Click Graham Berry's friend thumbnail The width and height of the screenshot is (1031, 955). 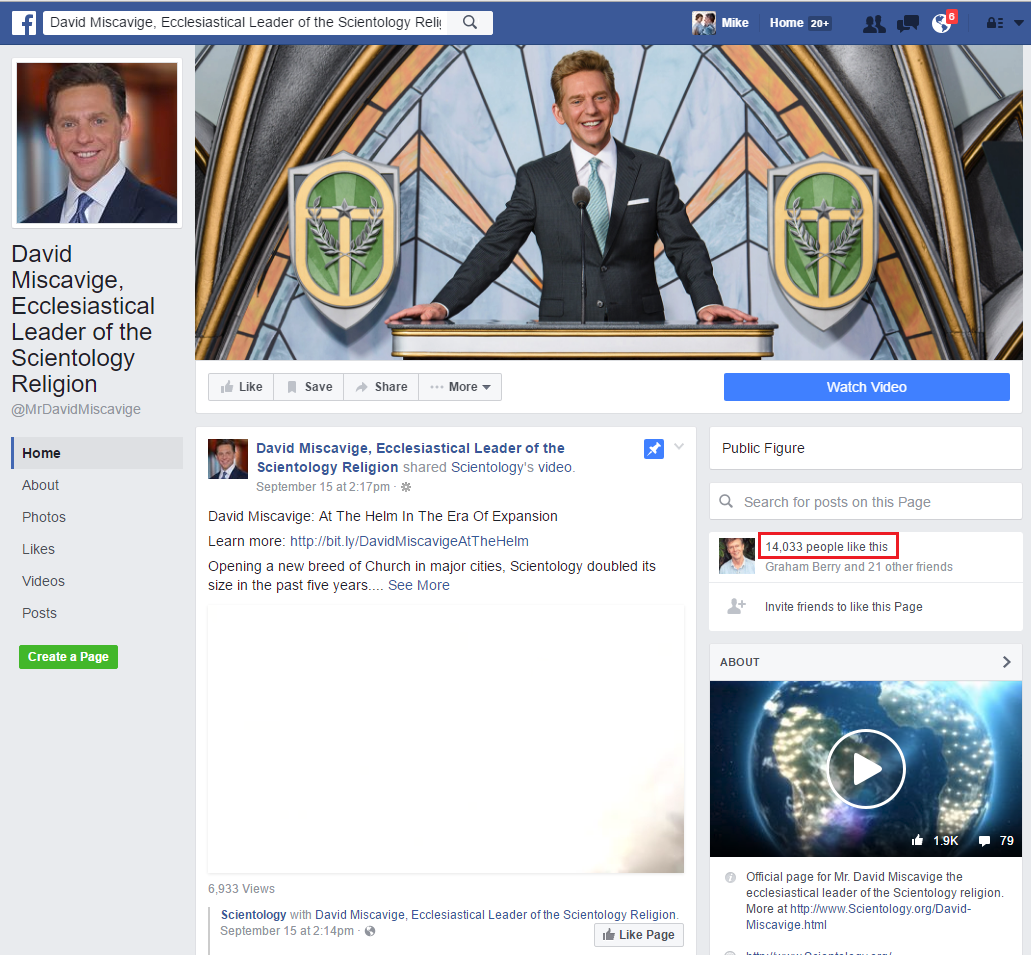[x=736, y=556]
